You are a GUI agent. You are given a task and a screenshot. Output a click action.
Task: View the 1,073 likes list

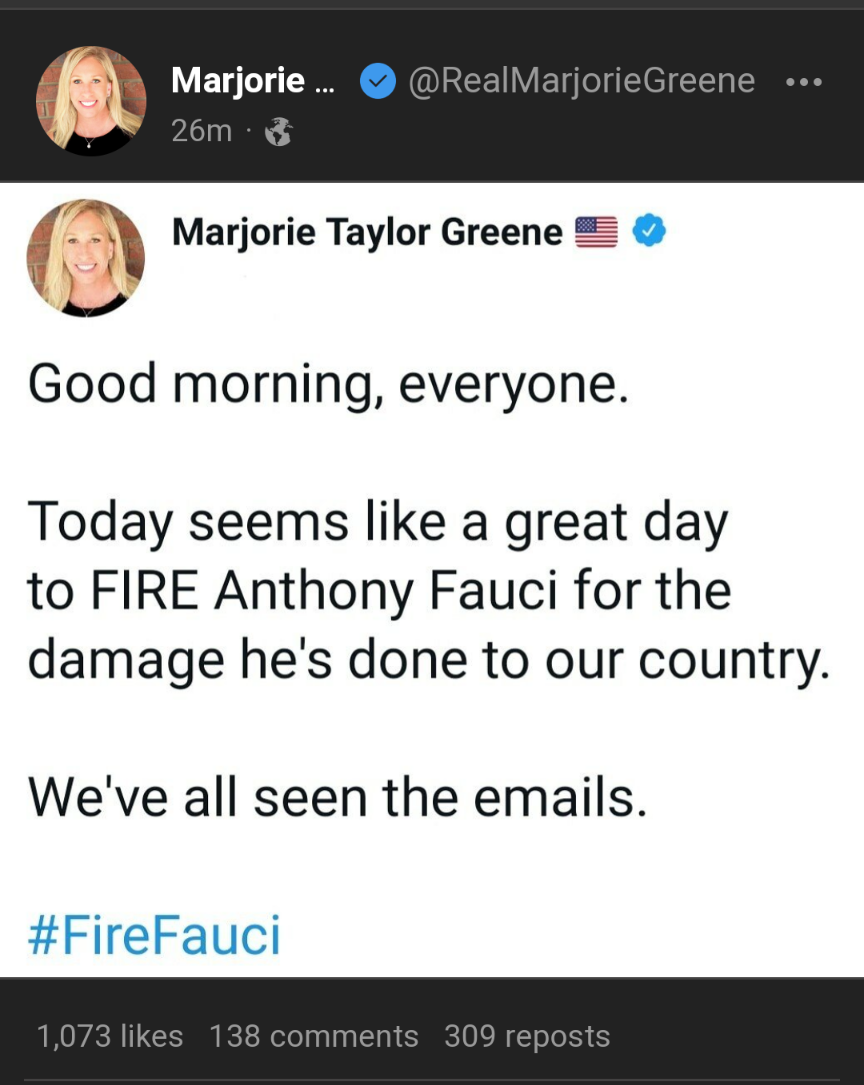coord(110,1036)
